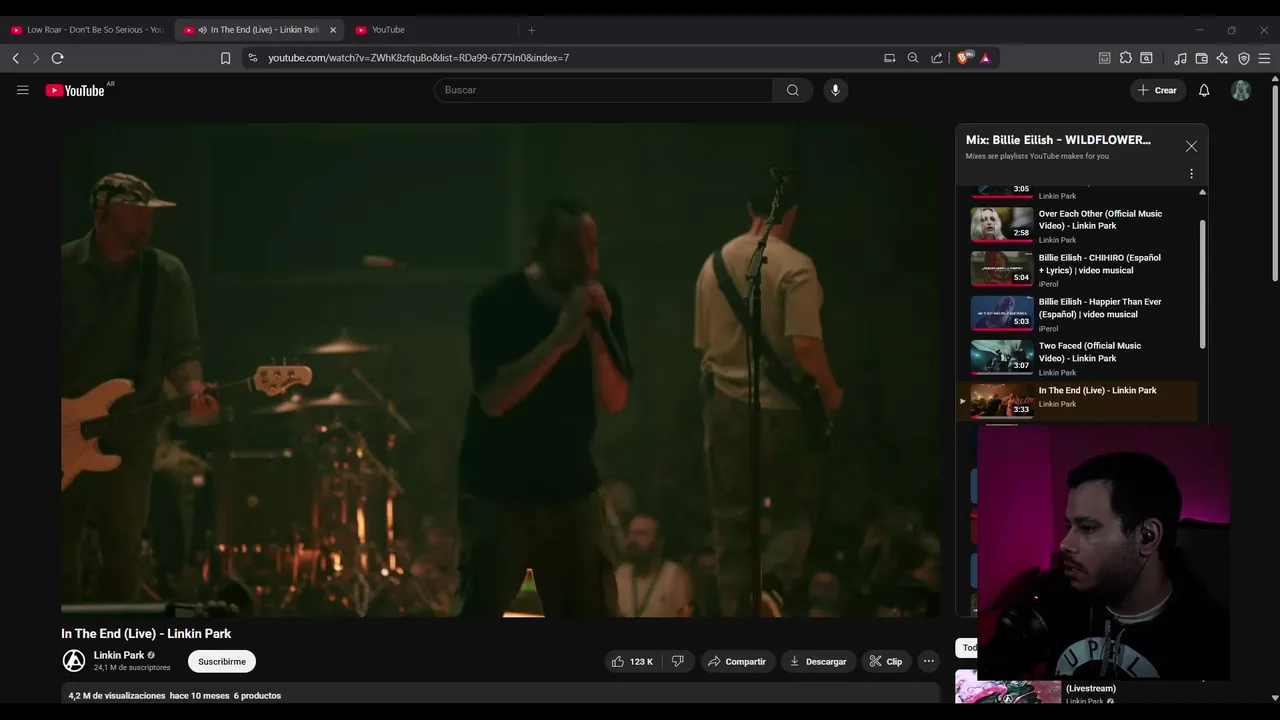Open the Linkin Park channel name link

[119, 655]
